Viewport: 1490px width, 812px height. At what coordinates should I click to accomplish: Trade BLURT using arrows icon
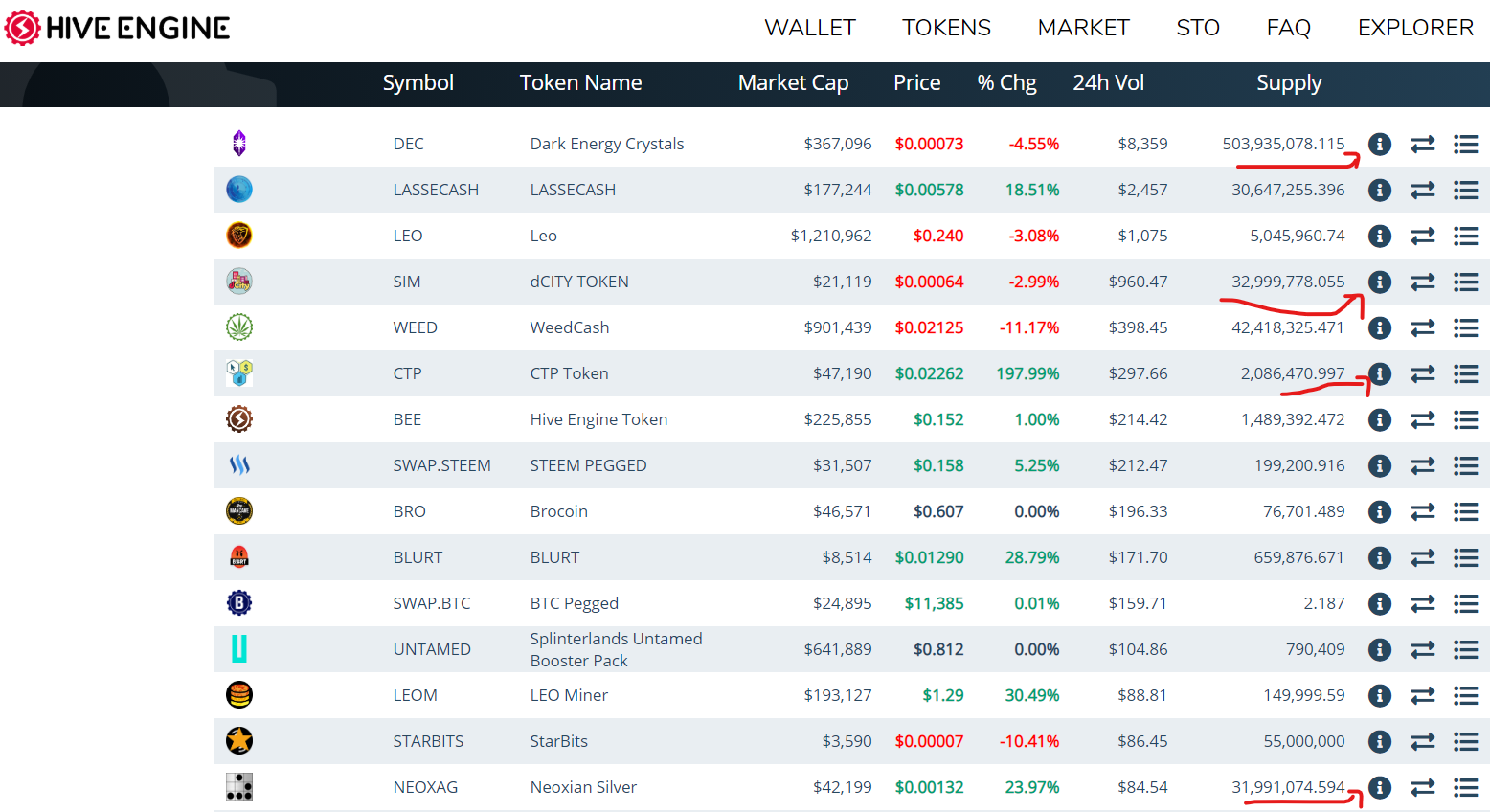coord(1423,557)
